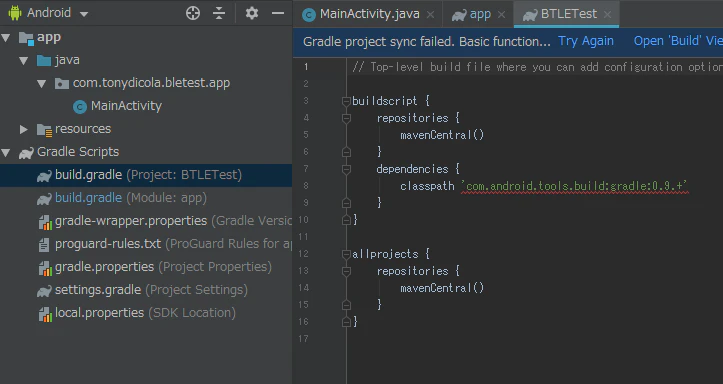
Task: Click the Android robot icon in panel header
Action: point(15,13)
